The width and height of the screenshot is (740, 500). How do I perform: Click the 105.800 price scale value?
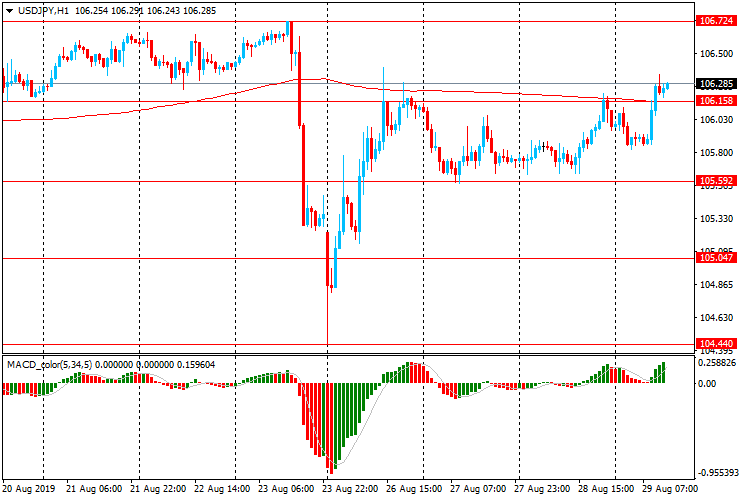(716, 153)
